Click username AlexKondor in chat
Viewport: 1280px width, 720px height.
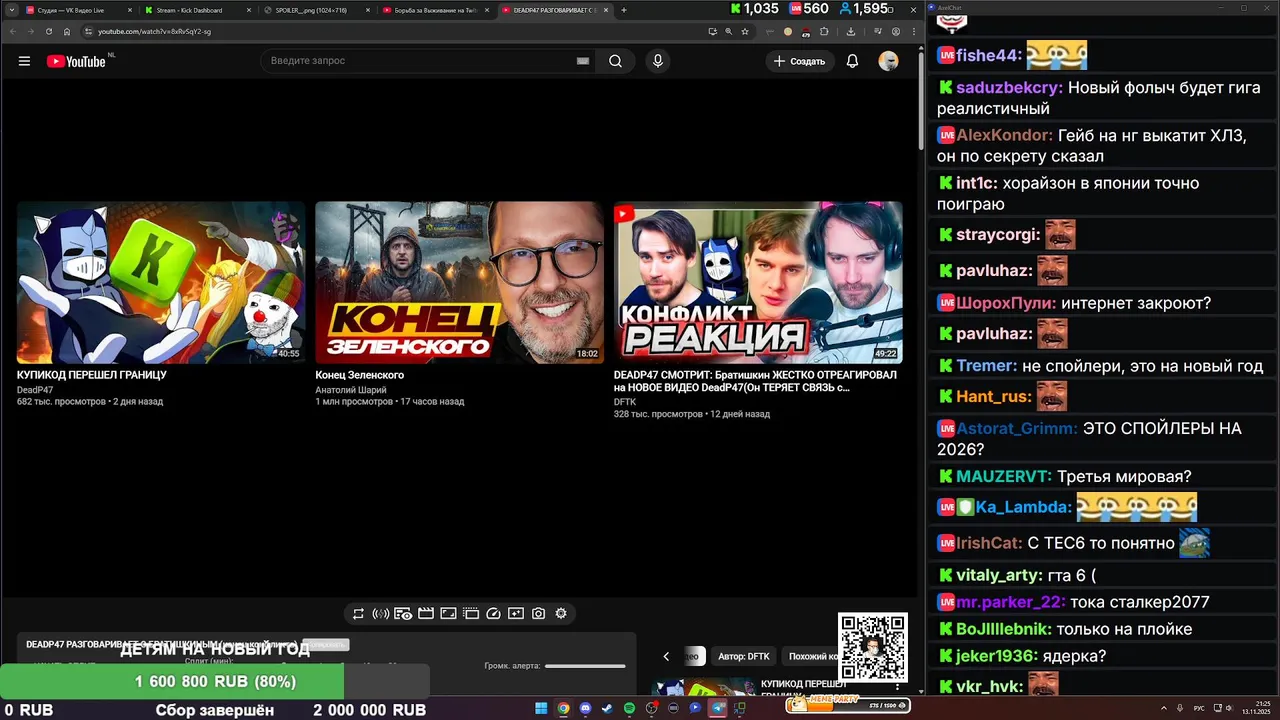coord(1005,135)
